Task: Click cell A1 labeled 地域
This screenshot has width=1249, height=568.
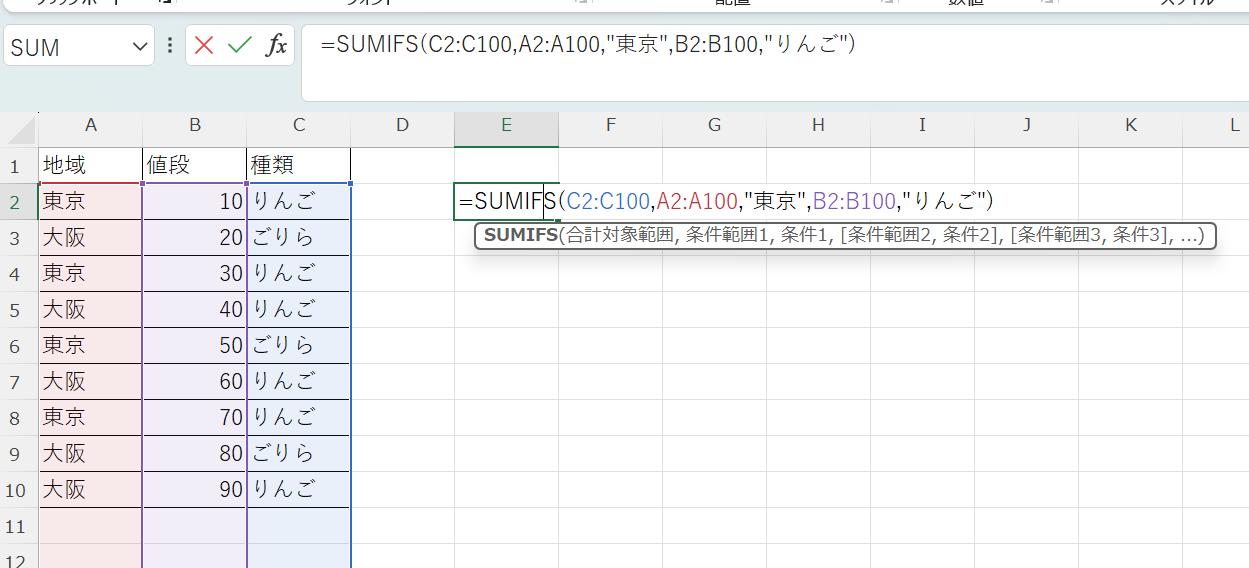Action: point(91,165)
